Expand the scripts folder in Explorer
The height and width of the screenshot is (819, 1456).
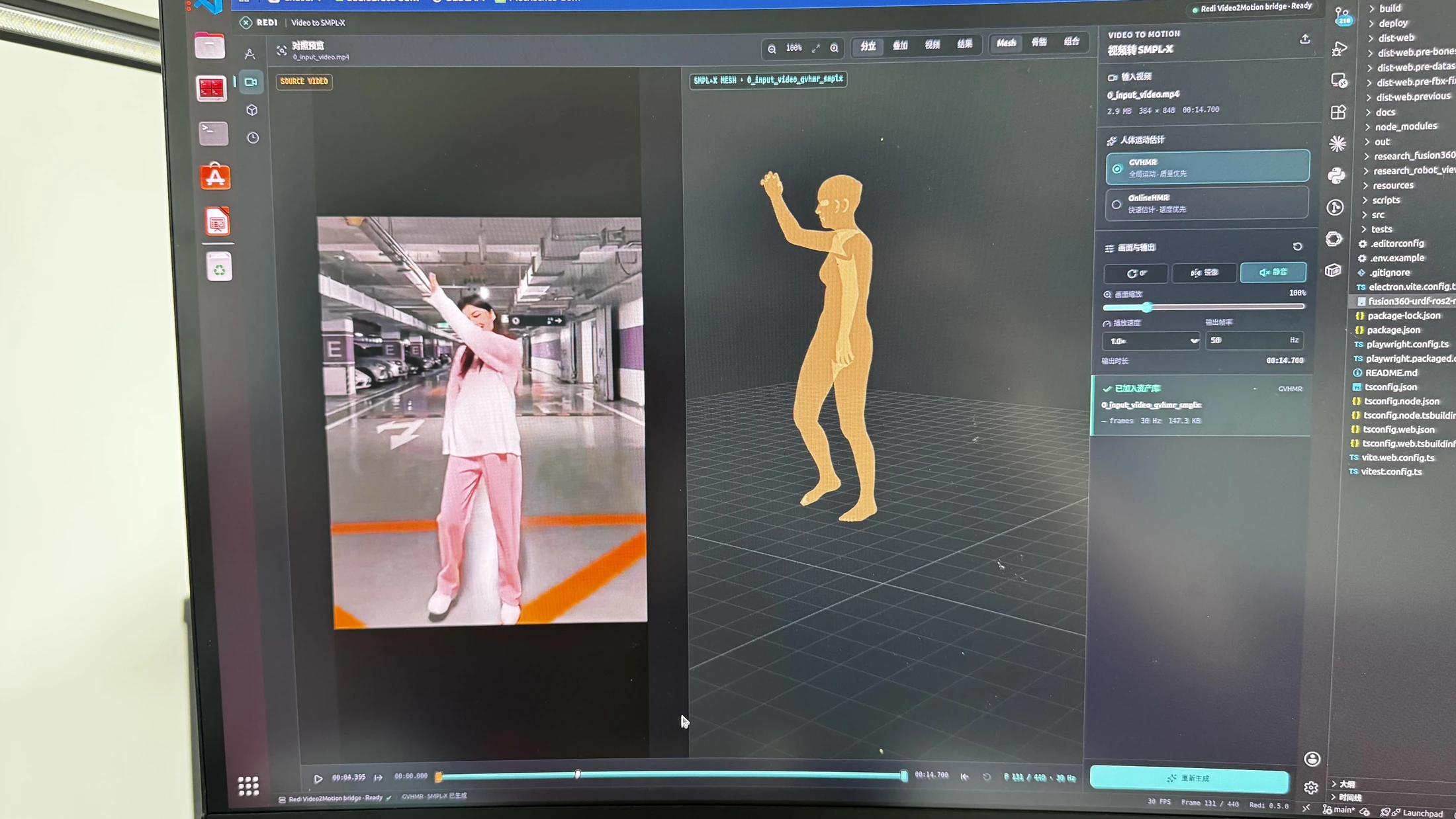point(1386,200)
